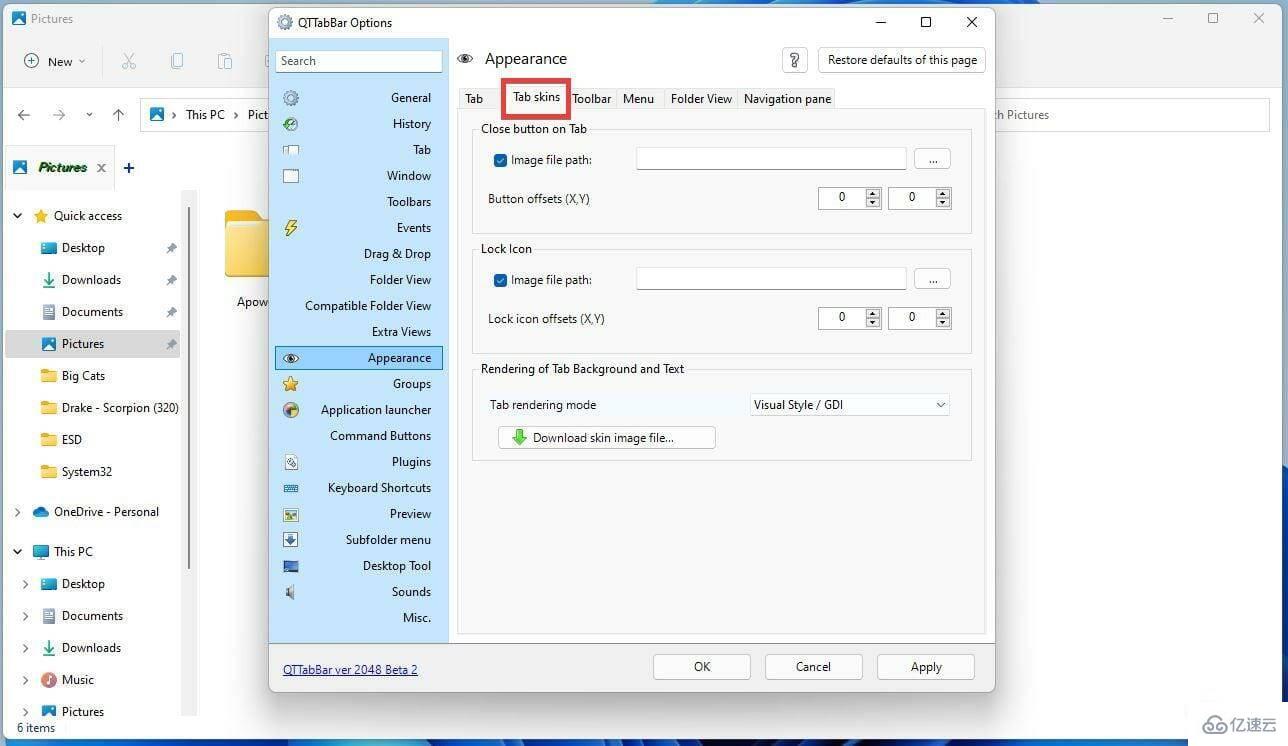
Task: Open Application launcher settings
Action: 358,410
